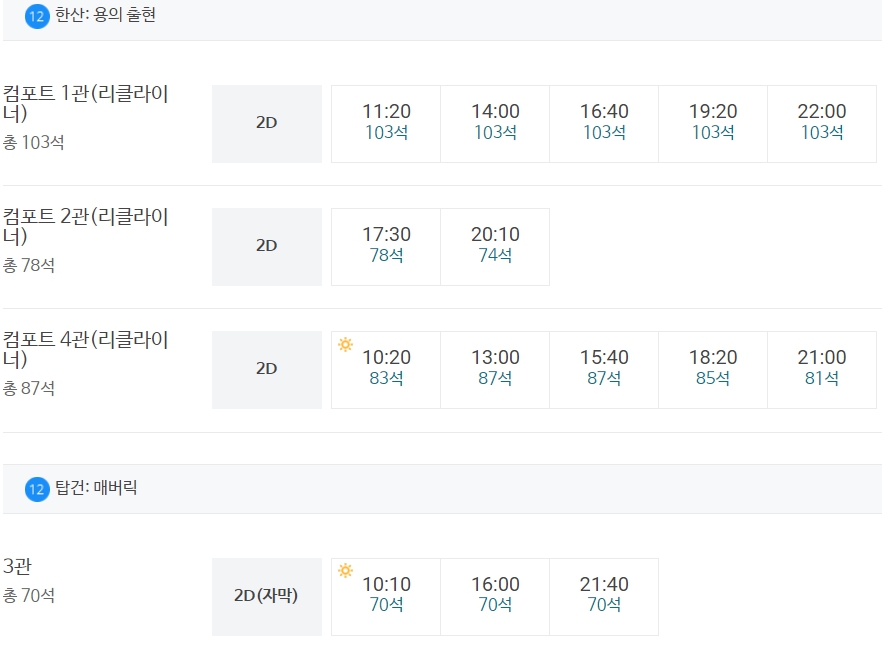The width and height of the screenshot is (882, 645).
Task: Select the 11:20 showing in 컴포트 1관
Action: [386, 124]
